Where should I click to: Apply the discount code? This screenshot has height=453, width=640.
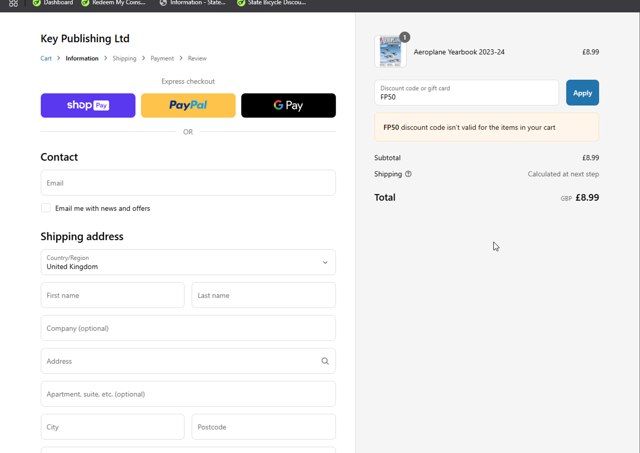(x=582, y=93)
